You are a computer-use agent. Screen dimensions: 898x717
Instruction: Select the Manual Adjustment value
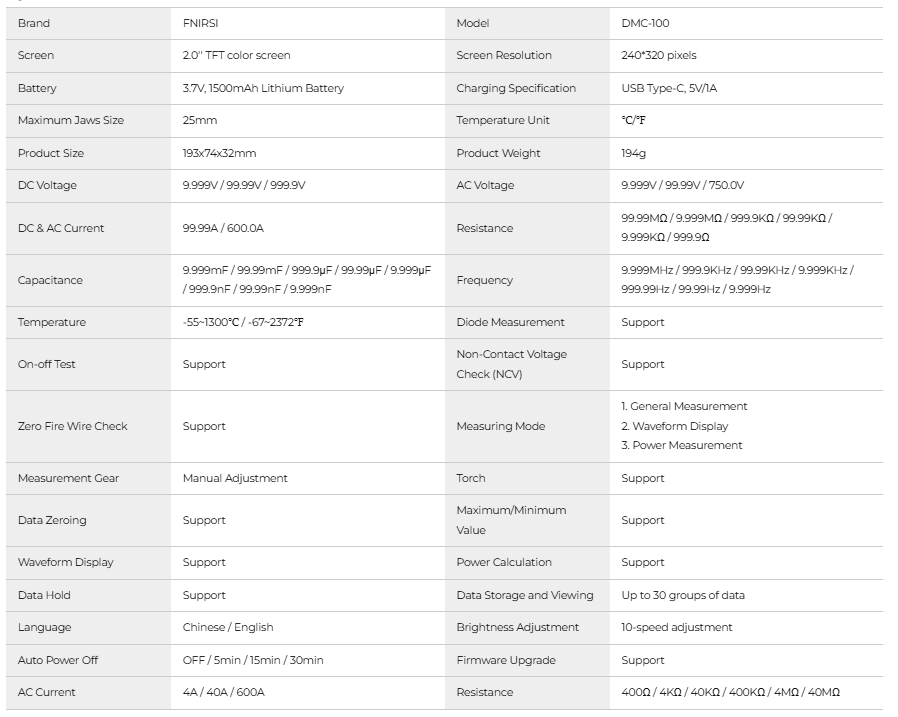point(235,478)
